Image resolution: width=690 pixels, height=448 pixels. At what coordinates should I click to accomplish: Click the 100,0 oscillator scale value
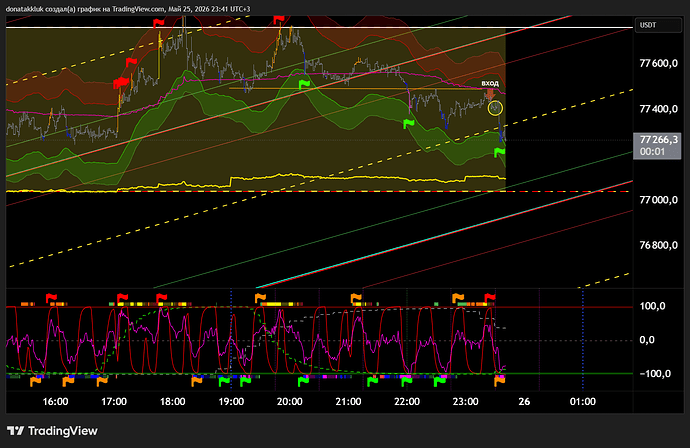pos(652,306)
